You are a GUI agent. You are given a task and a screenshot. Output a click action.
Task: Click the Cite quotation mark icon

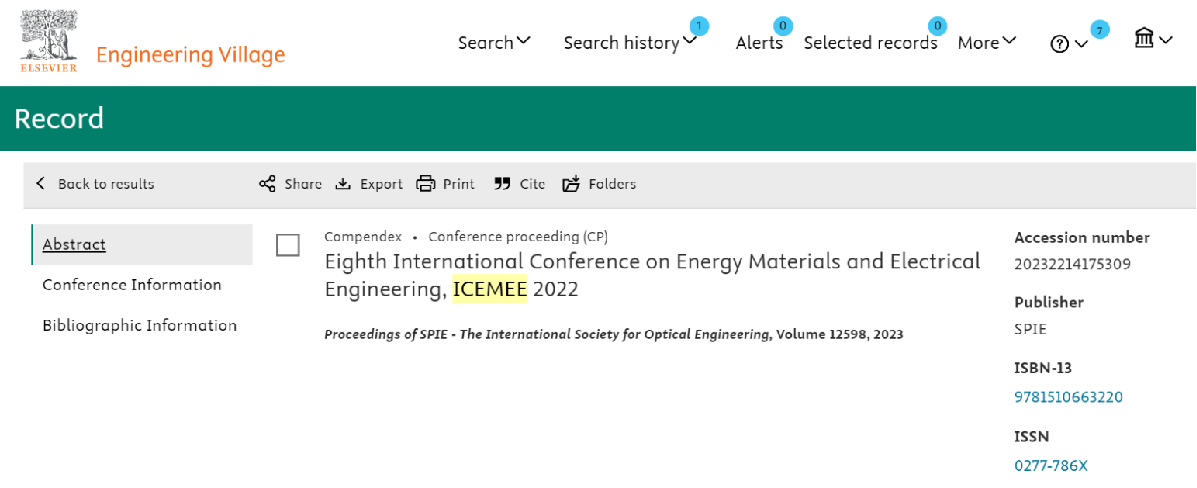coord(502,184)
